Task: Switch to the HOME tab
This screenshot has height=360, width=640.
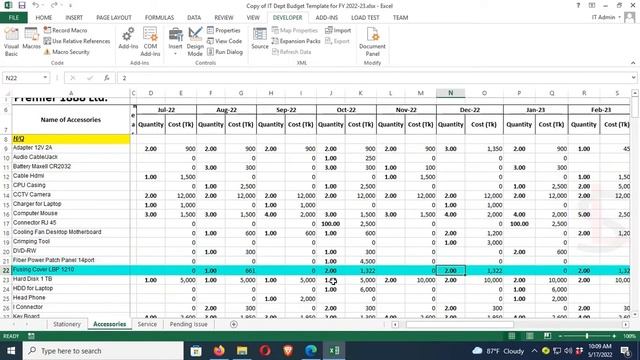Action: pyautogui.click(x=44, y=18)
